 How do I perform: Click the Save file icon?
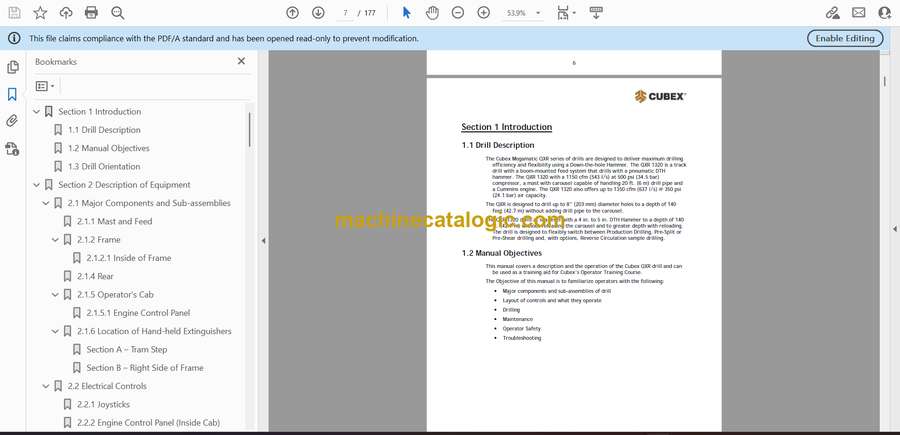[14, 13]
